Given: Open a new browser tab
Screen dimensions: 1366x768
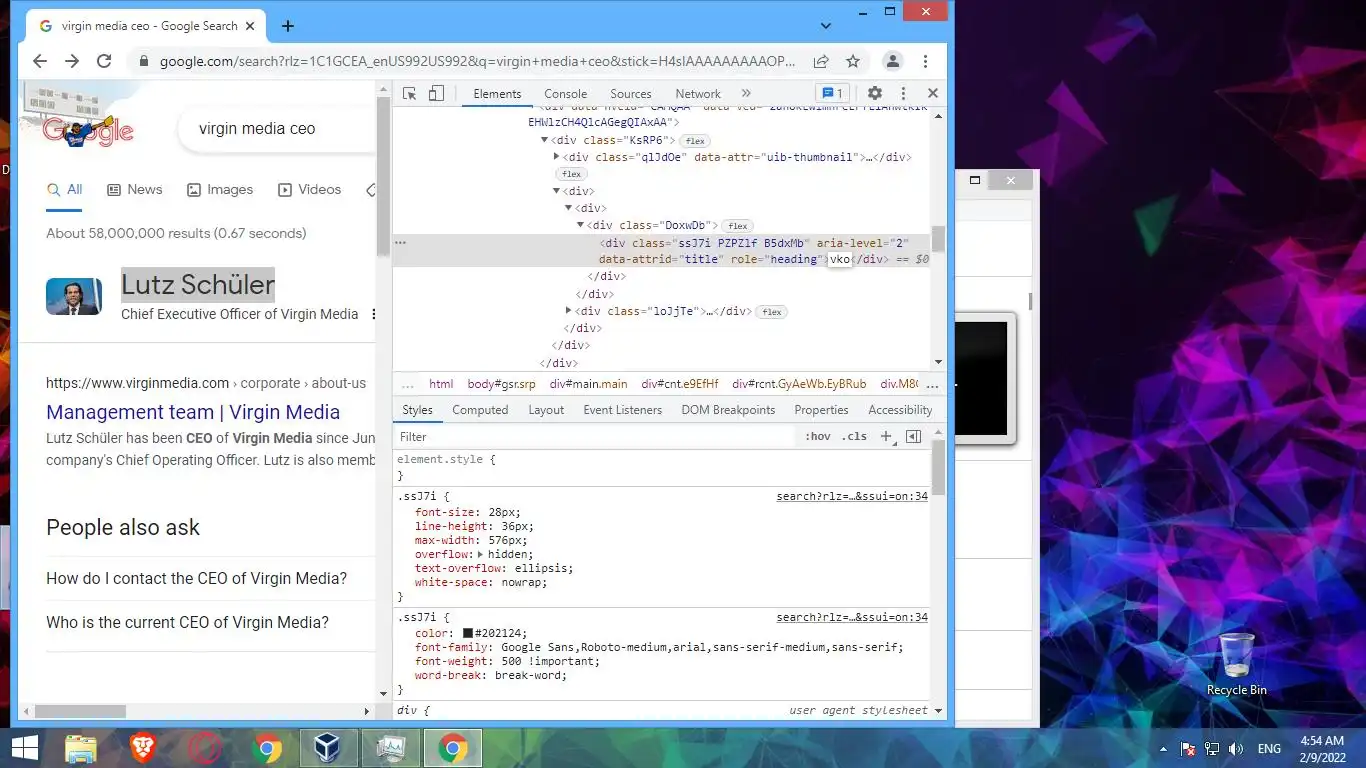Looking at the screenshot, I should [288, 26].
